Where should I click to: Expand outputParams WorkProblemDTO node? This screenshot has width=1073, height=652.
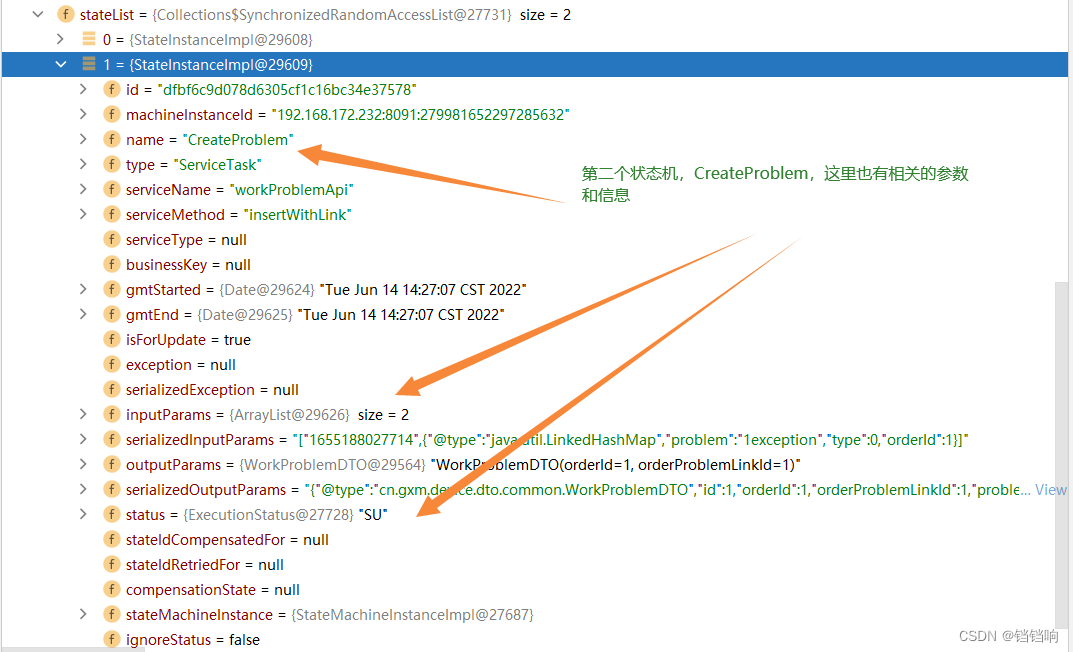coord(83,464)
